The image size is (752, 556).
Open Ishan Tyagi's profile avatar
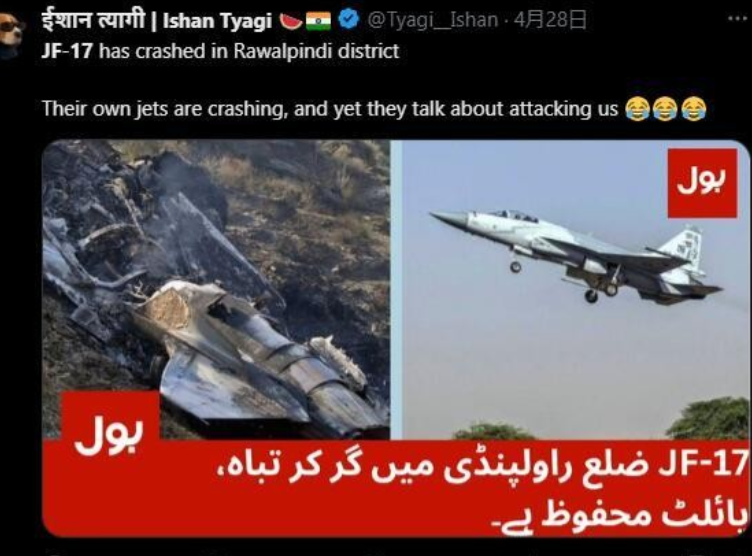[x=11, y=29]
